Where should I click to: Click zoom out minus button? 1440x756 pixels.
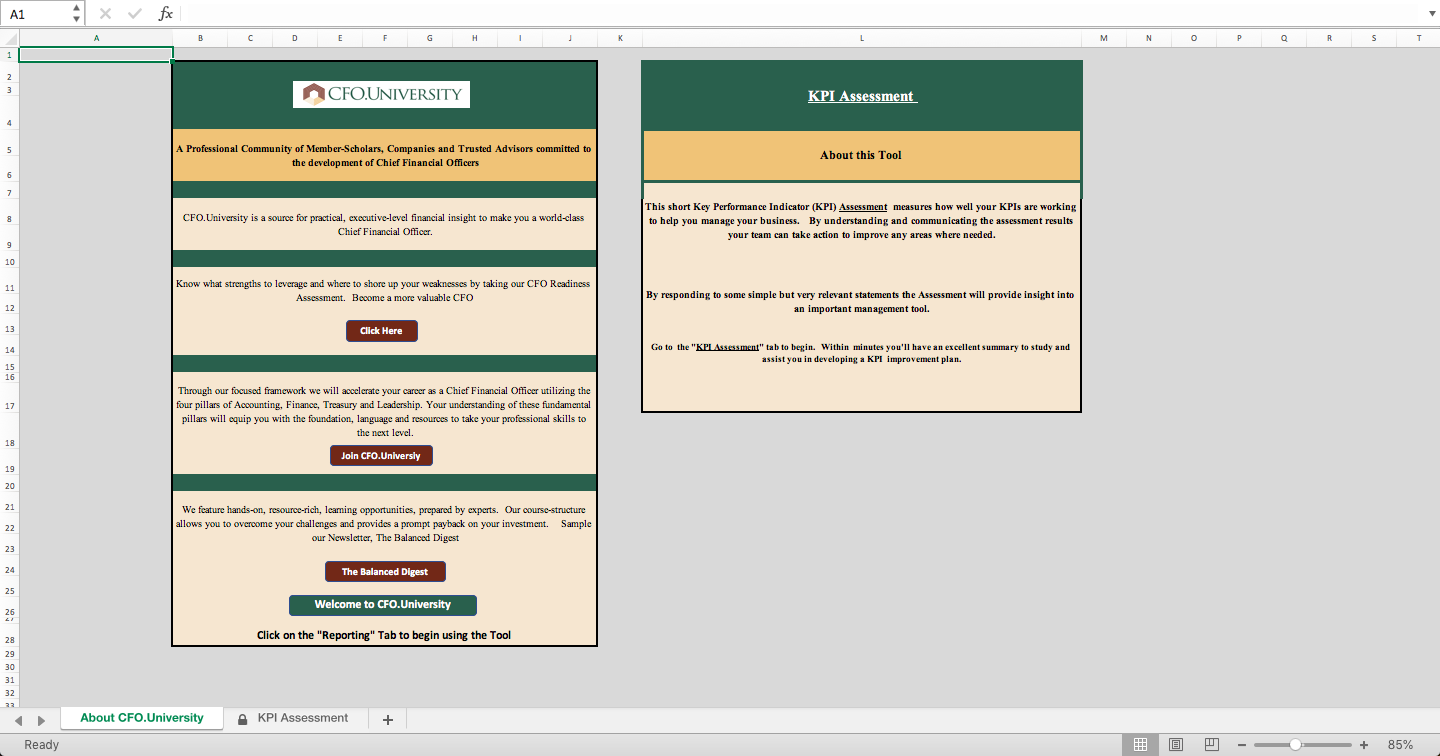click(x=1242, y=745)
